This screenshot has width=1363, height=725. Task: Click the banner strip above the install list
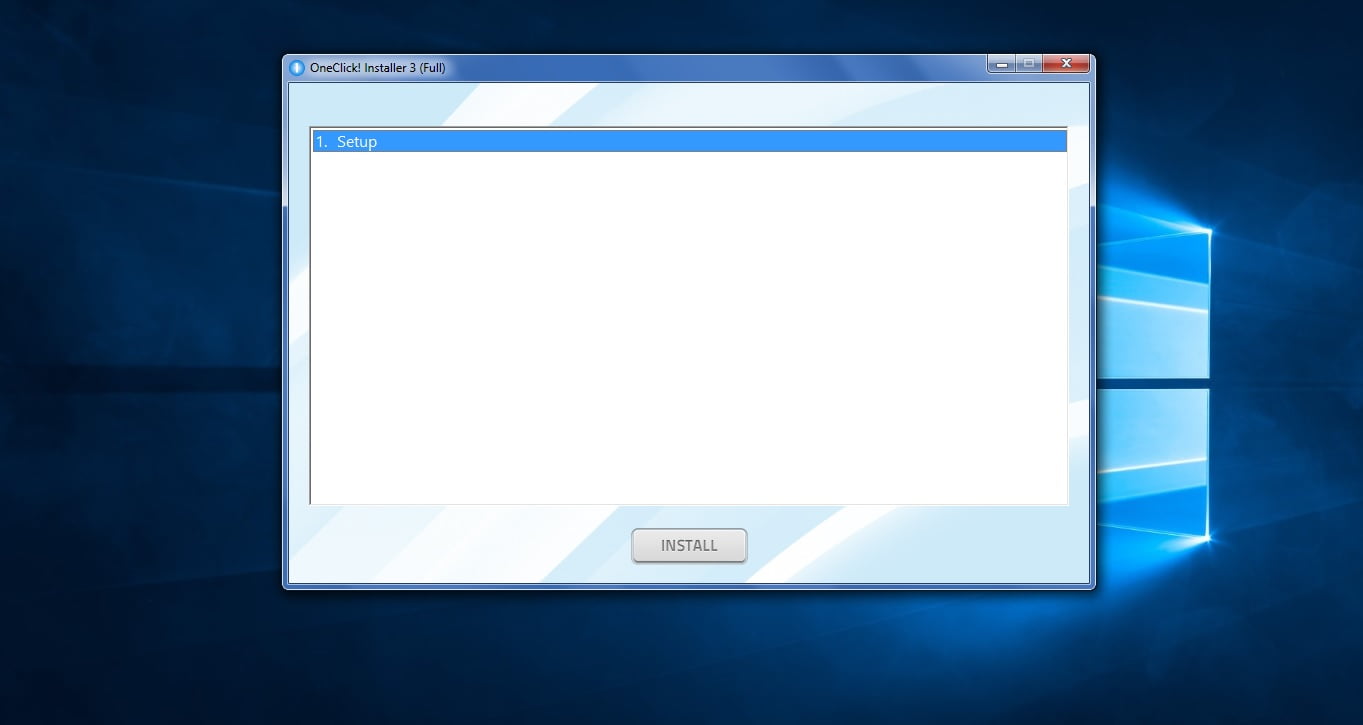pos(688,104)
